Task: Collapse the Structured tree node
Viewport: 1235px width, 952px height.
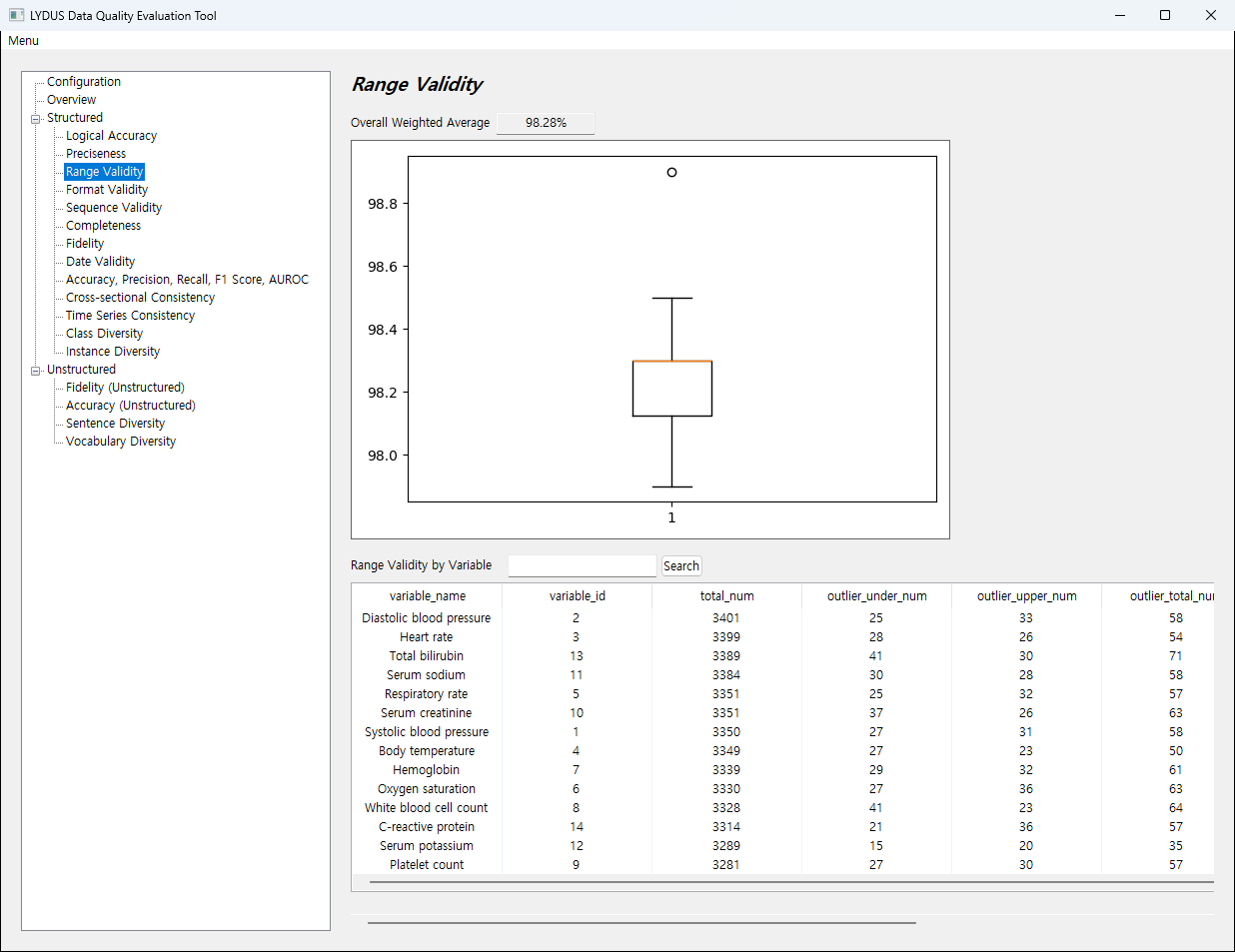Action: tap(36, 119)
